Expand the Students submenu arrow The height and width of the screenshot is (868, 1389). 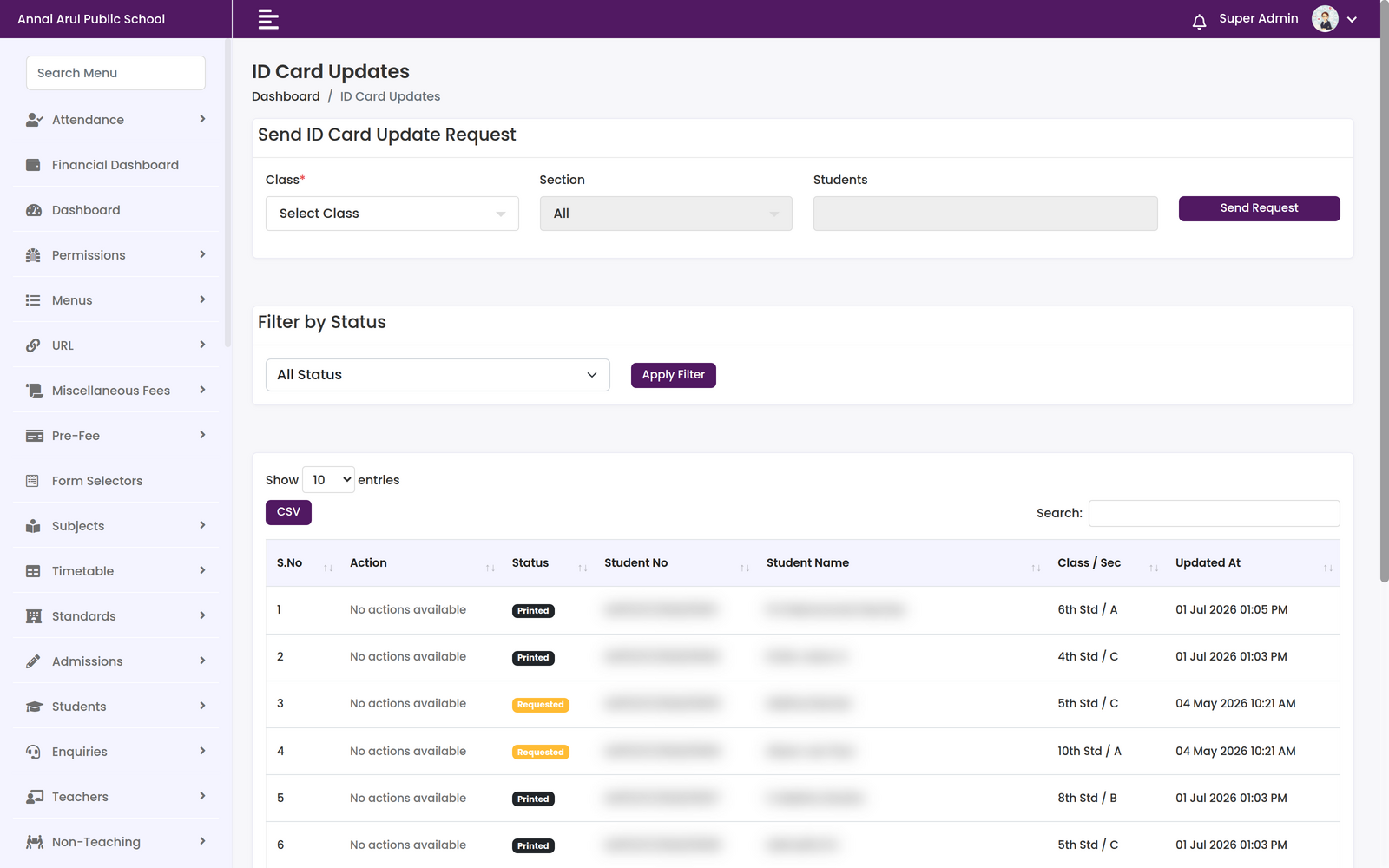pyautogui.click(x=202, y=706)
